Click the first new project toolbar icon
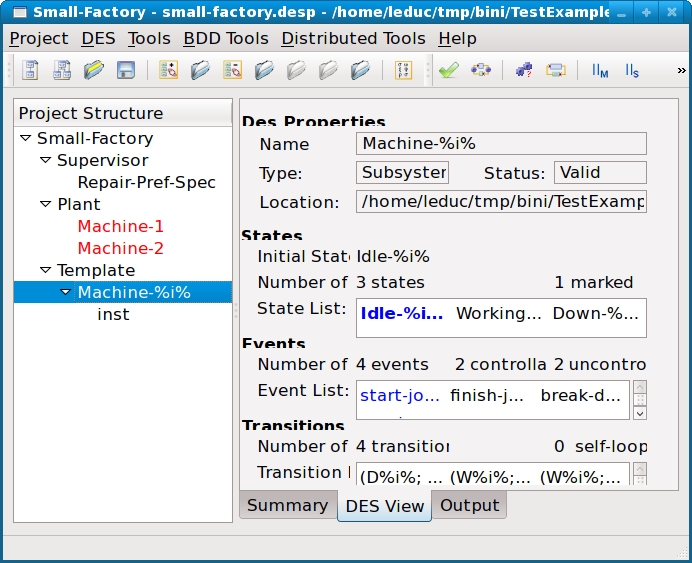This screenshot has width=692, height=563. [31, 70]
